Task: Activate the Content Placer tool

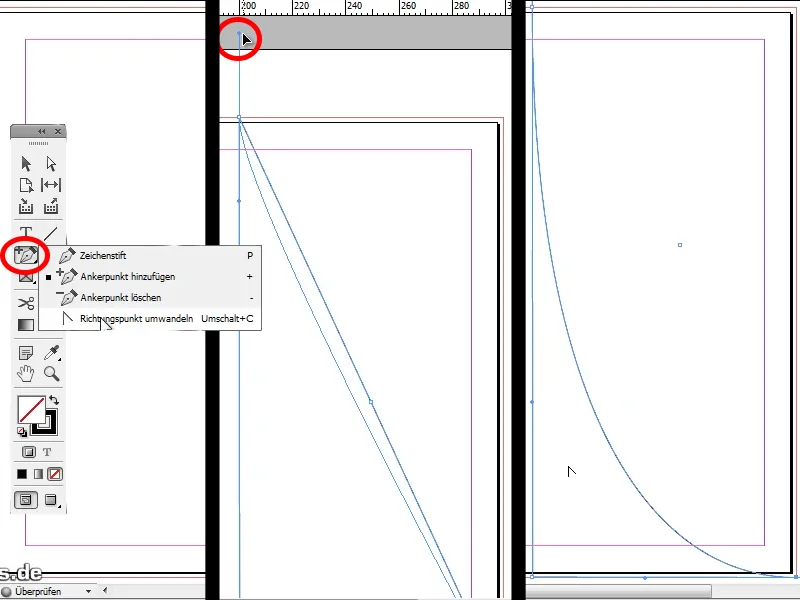Action: coord(51,206)
